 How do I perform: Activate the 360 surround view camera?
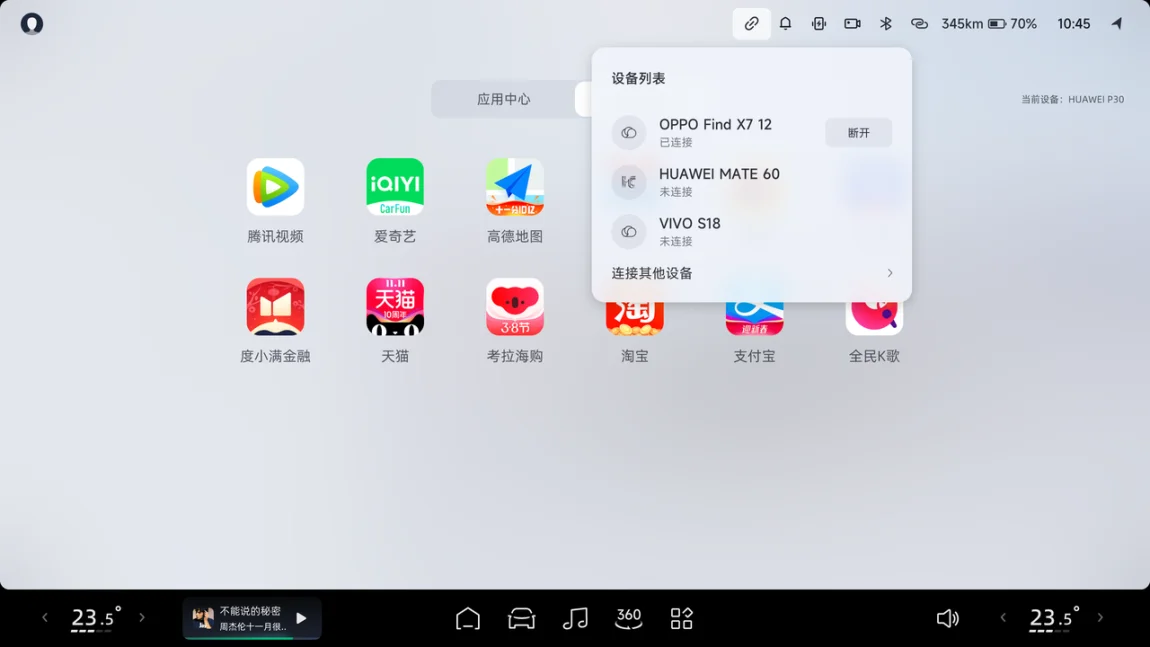pos(629,618)
